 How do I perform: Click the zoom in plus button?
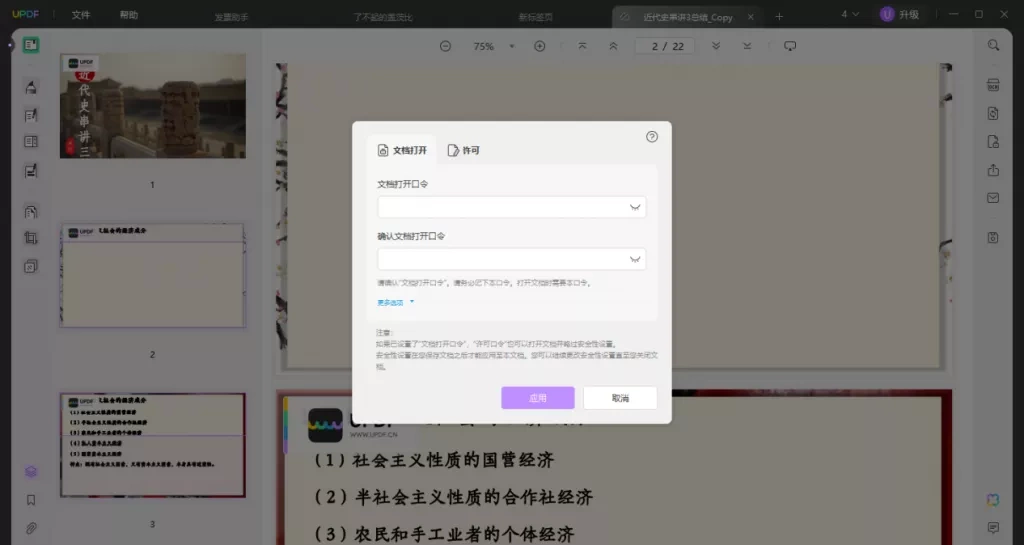539,46
